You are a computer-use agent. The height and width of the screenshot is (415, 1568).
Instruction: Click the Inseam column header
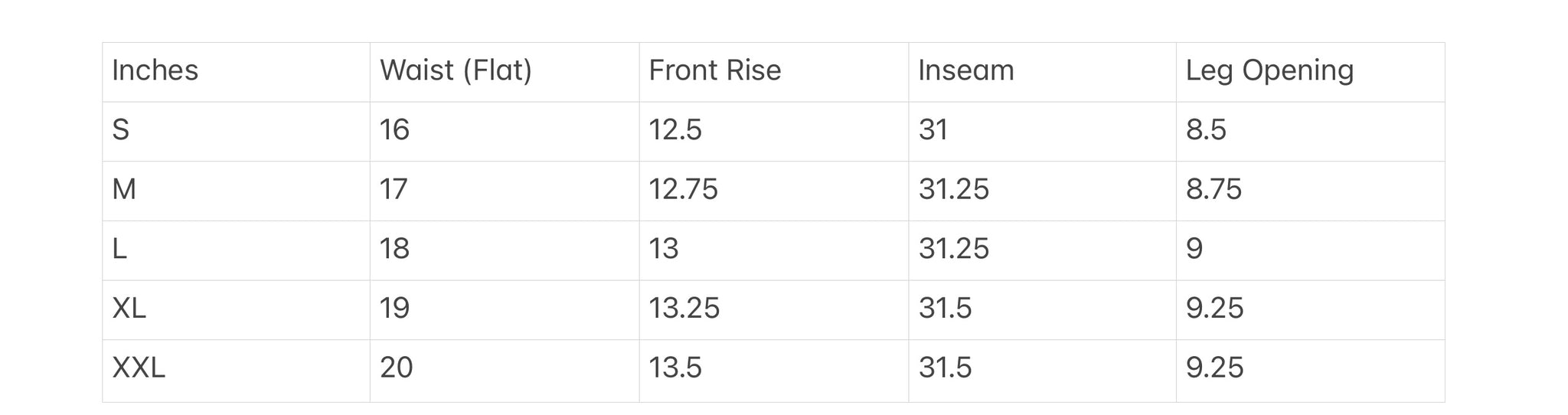coord(965,70)
